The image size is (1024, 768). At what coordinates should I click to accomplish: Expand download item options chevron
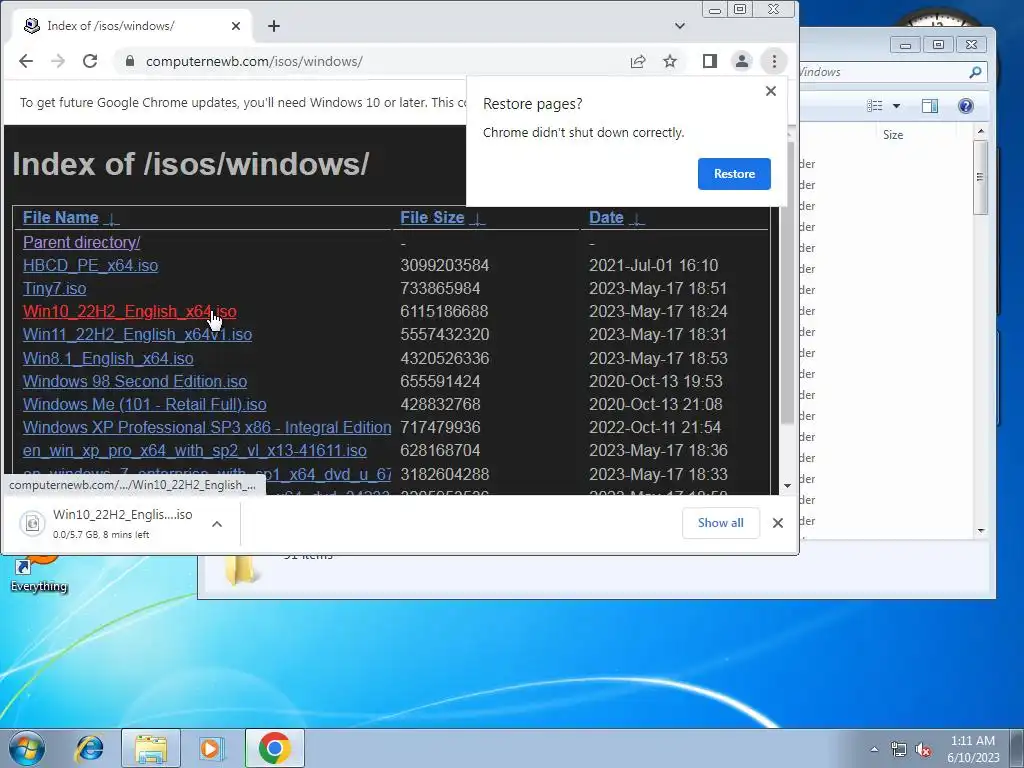(217, 524)
